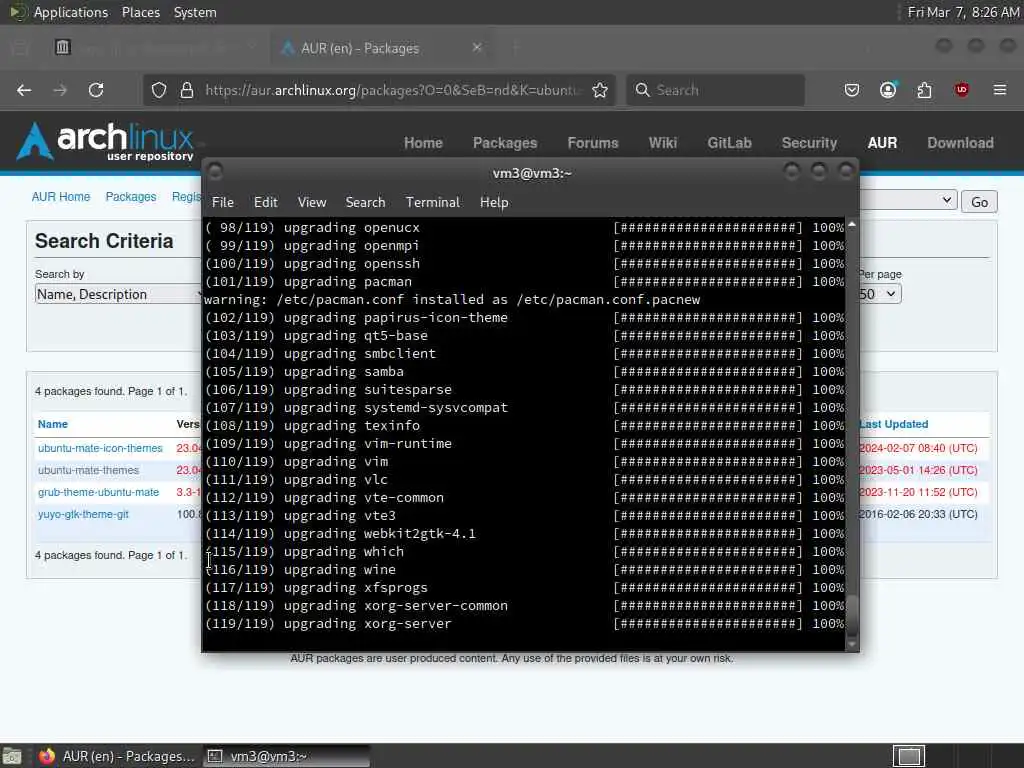The image size is (1024, 768).
Task: Open yuyo-gtk-theme-git package link
Action: coord(83,515)
